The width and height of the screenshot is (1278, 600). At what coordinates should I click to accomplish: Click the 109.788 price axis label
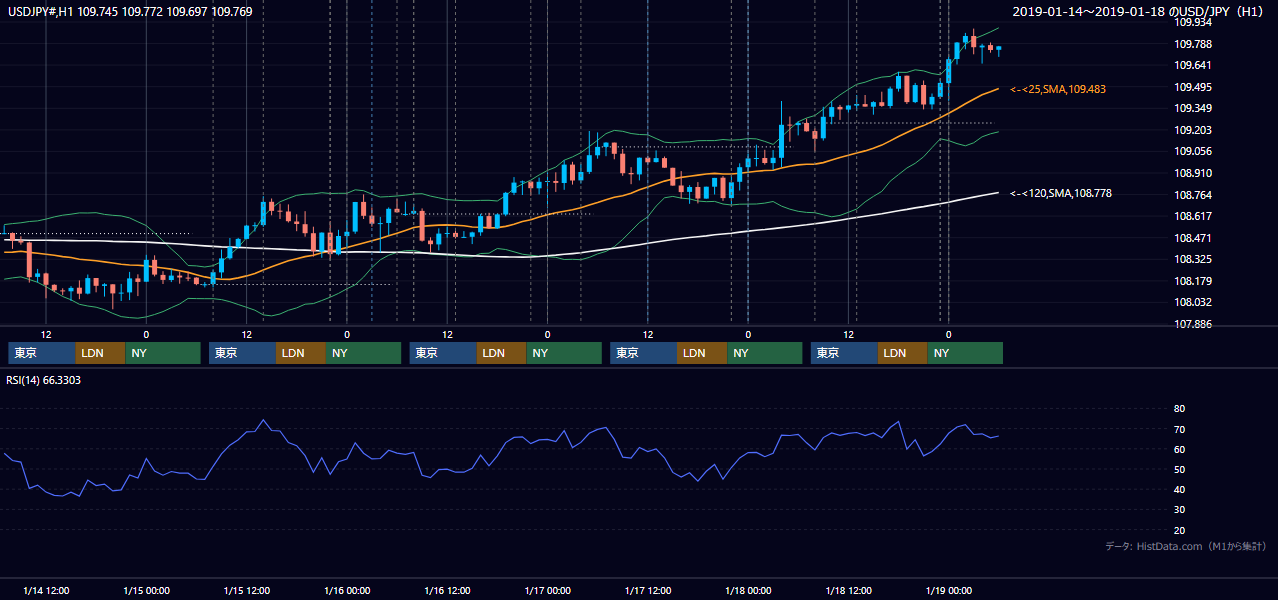click(x=1193, y=44)
